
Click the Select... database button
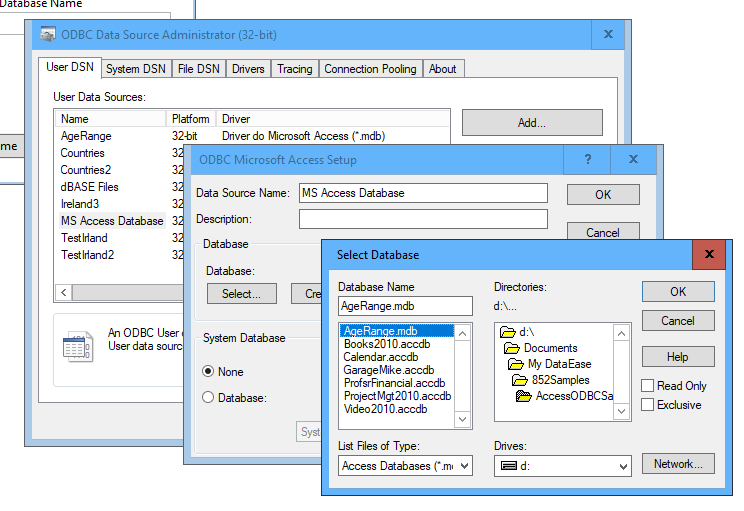(x=242, y=294)
